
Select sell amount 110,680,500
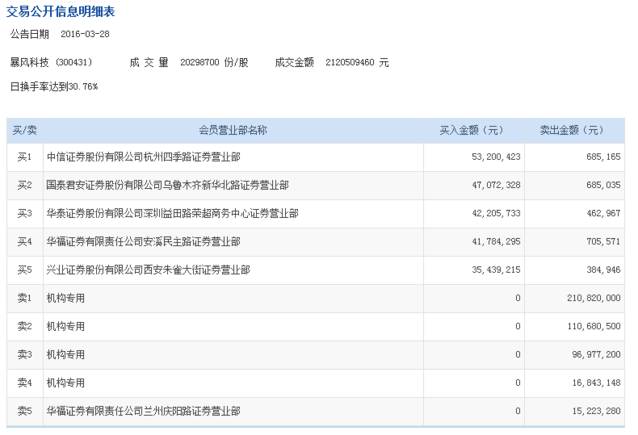594,326
